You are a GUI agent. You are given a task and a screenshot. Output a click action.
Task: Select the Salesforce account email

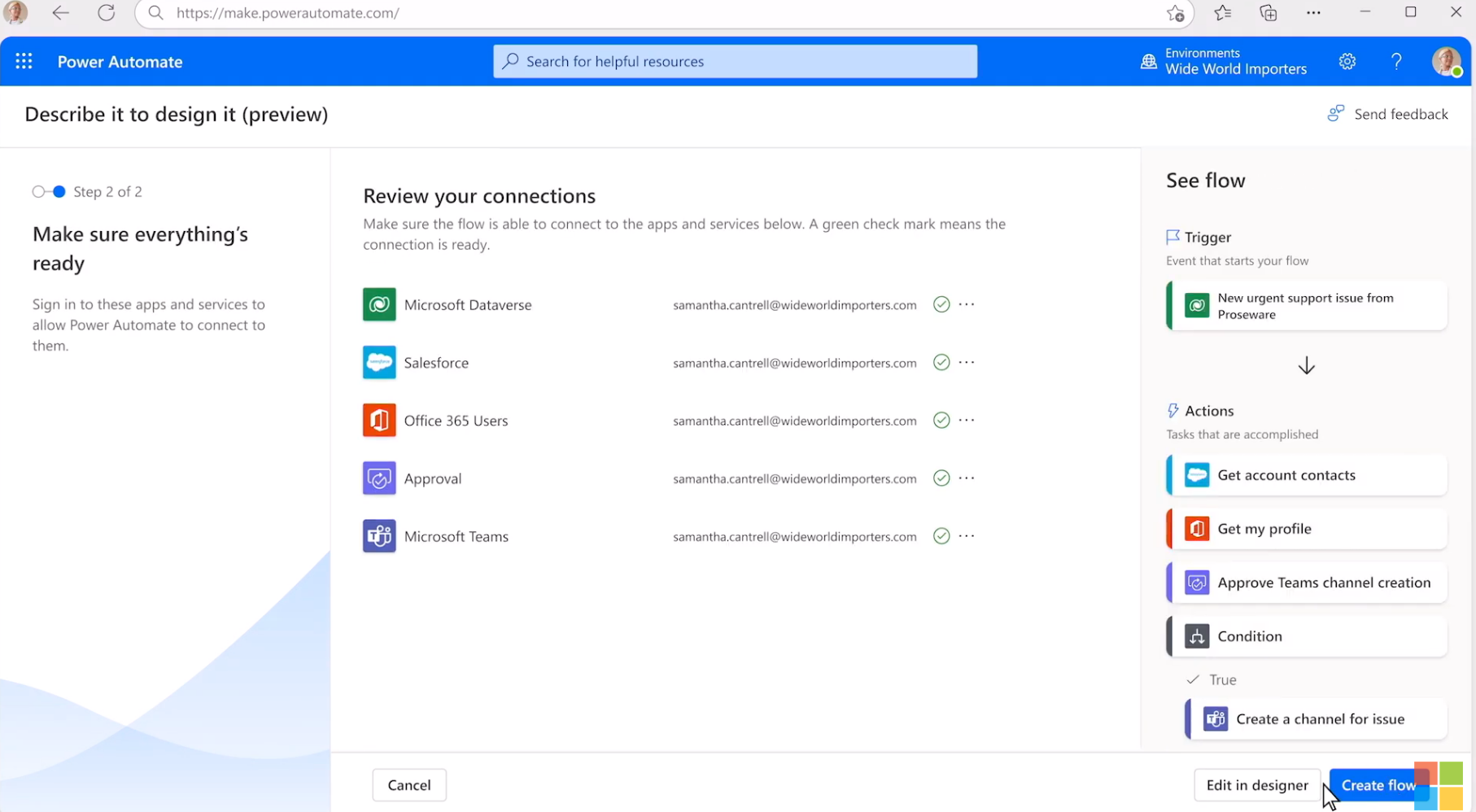794,363
